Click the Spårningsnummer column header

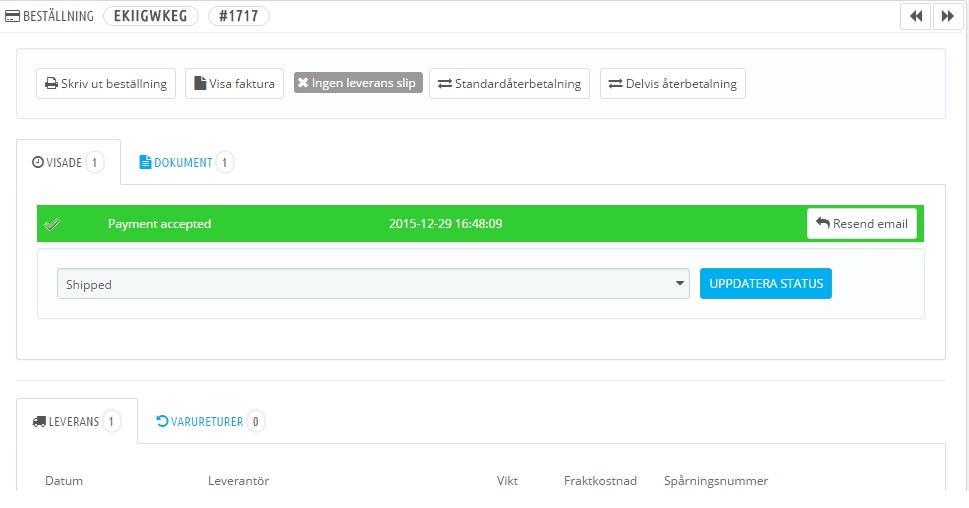716,481
